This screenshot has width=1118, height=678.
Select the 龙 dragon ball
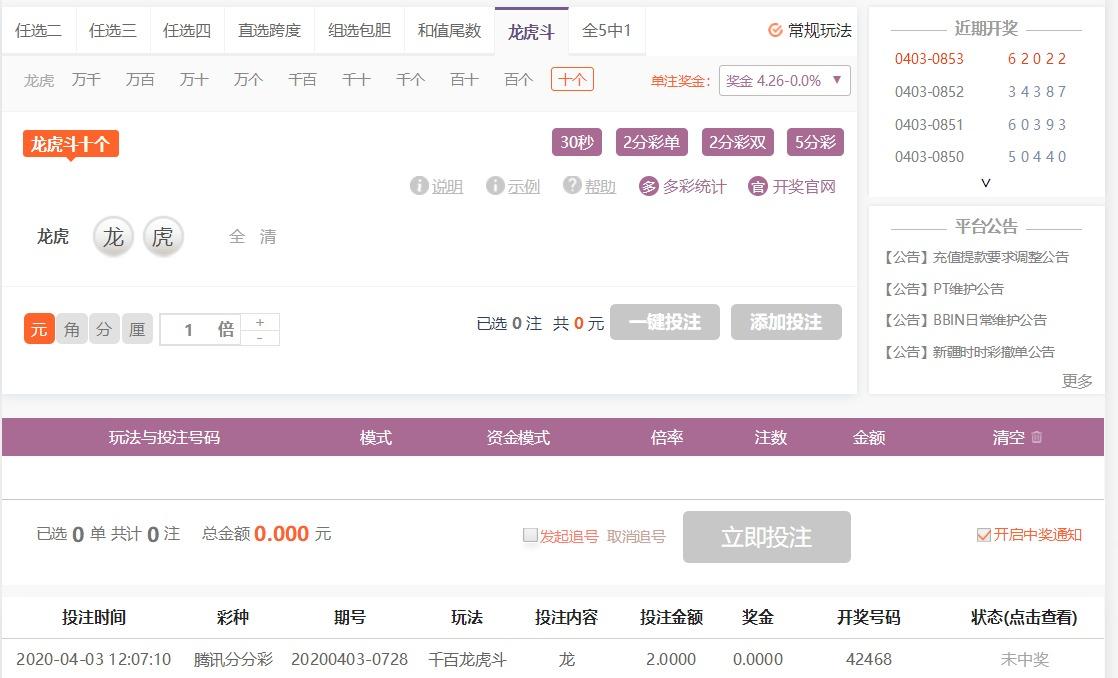tap(113, 237)
